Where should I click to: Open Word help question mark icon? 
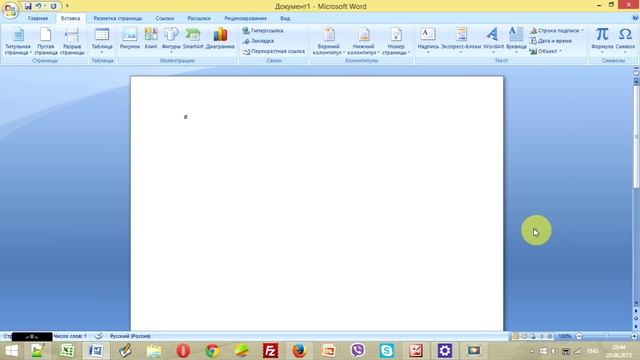pyautogui.click(x=635, y=18)
